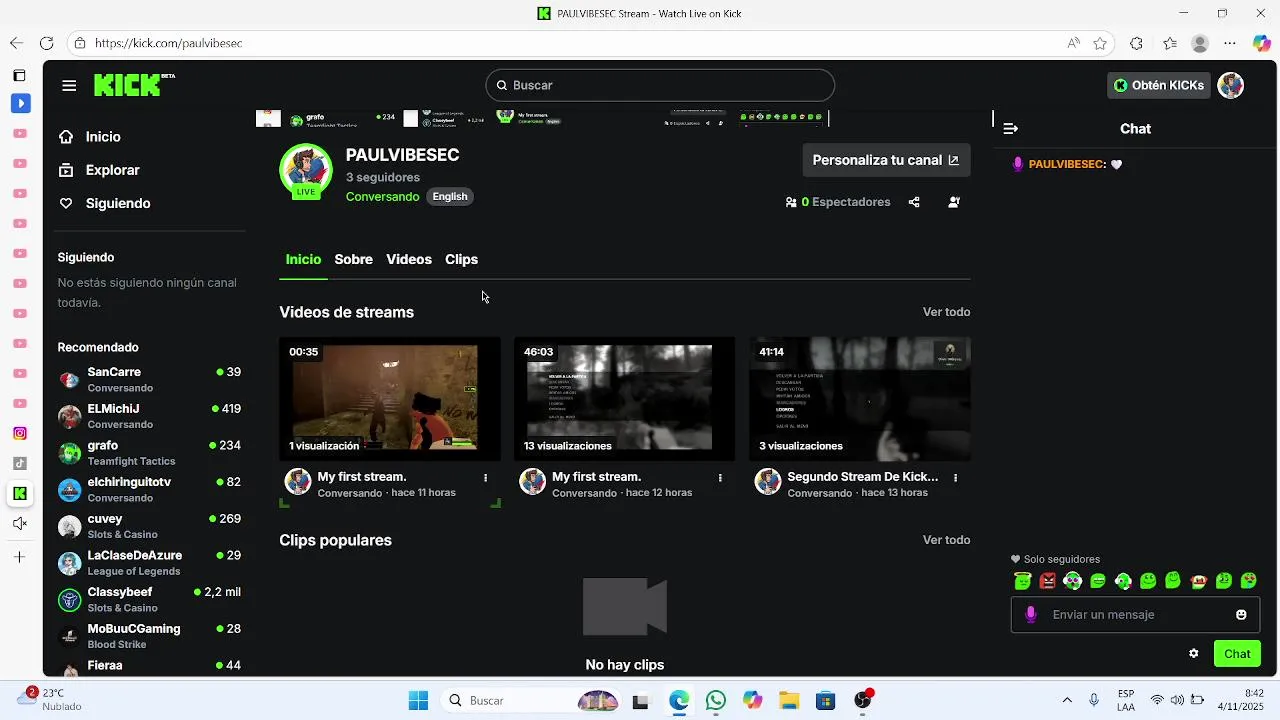Open ELMichiJ recommended channel
Screen dimensions: 1280x720
point(149,416)
